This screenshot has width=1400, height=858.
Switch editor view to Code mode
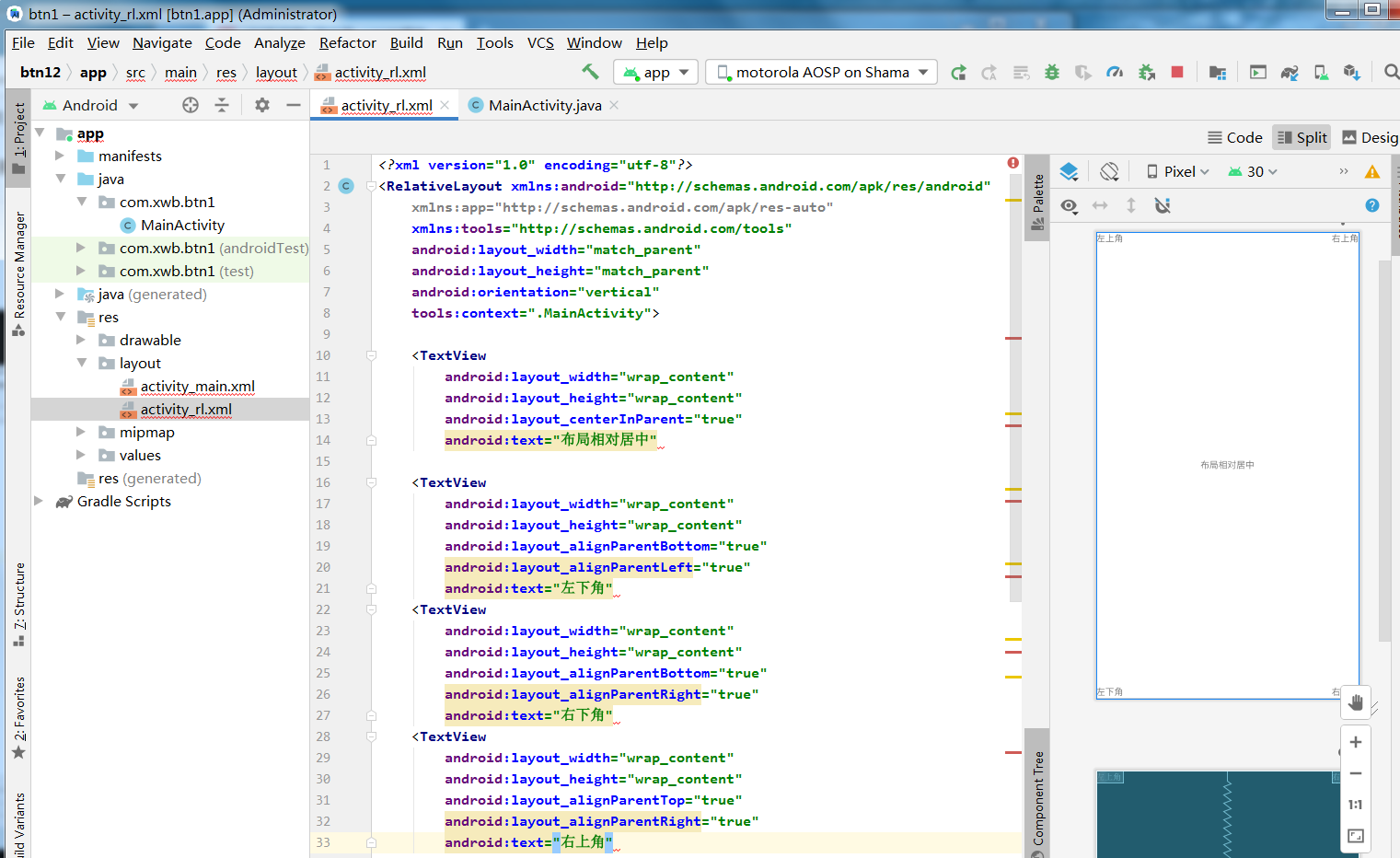[1234, 137]
